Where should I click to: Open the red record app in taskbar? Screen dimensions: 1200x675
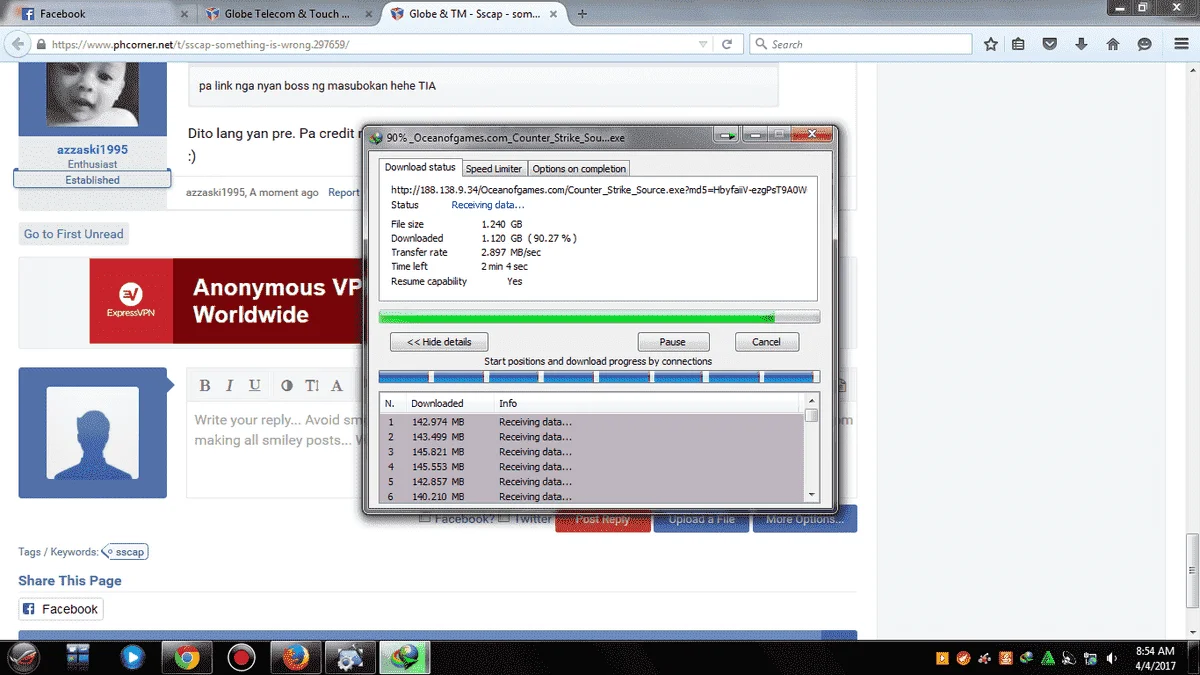[240, 657]
